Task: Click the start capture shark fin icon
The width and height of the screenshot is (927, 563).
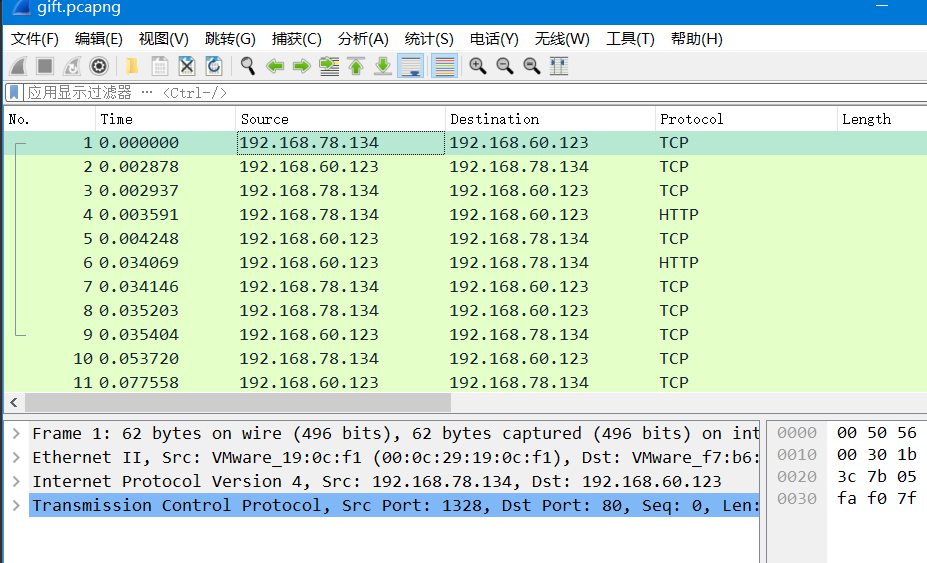Action: coord(18,66)
